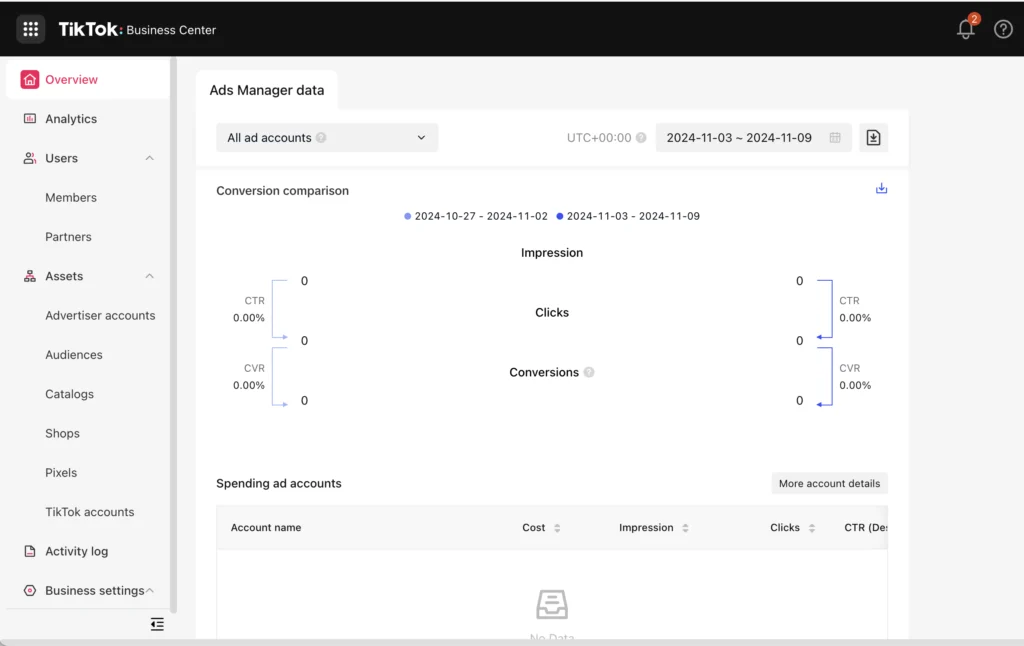Click the export icon beside the date range
Screen dimensions: 1024x646
(x=873, y=137)
